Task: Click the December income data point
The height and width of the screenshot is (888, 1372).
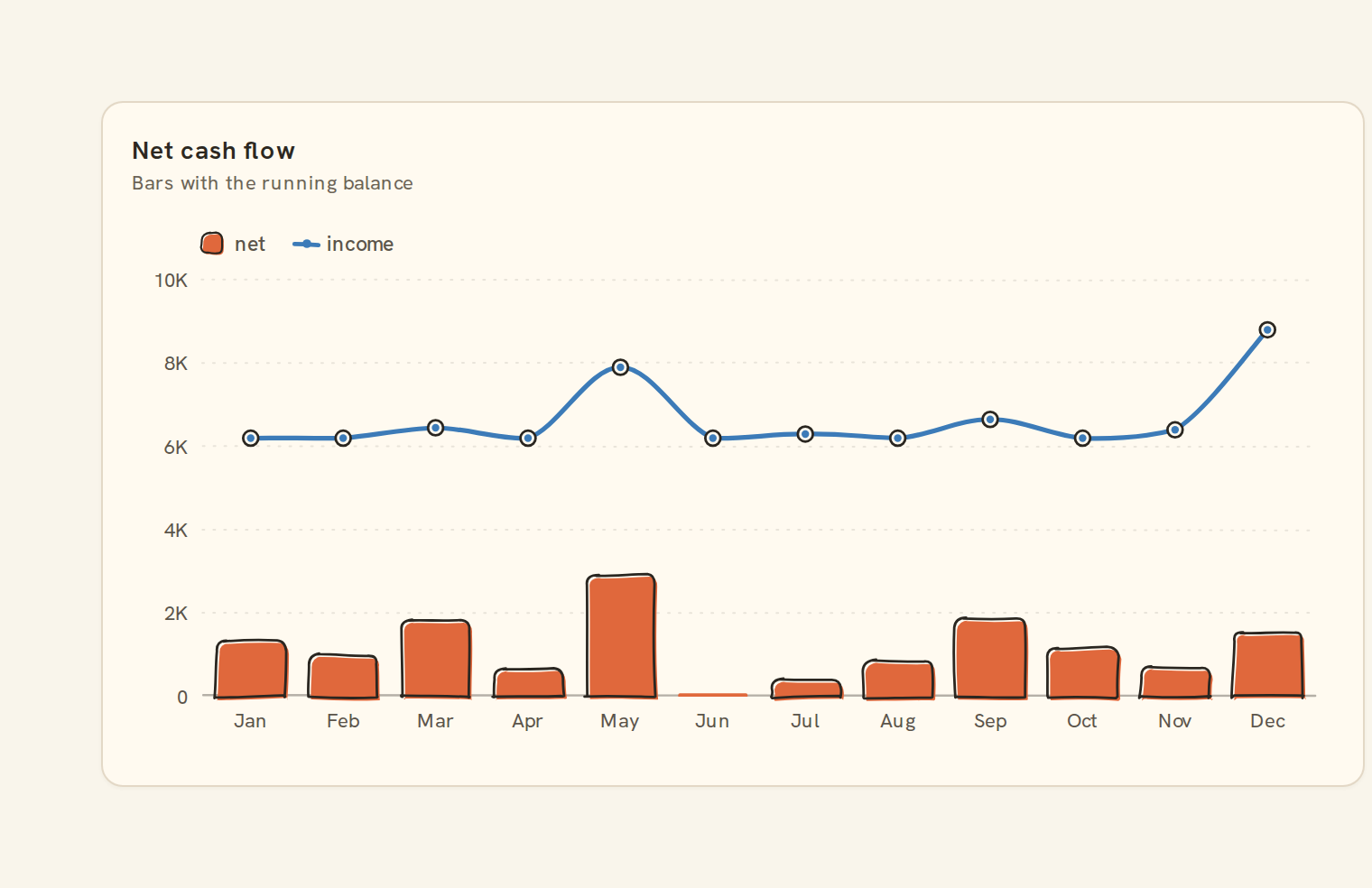Action: click(1267, 330)
